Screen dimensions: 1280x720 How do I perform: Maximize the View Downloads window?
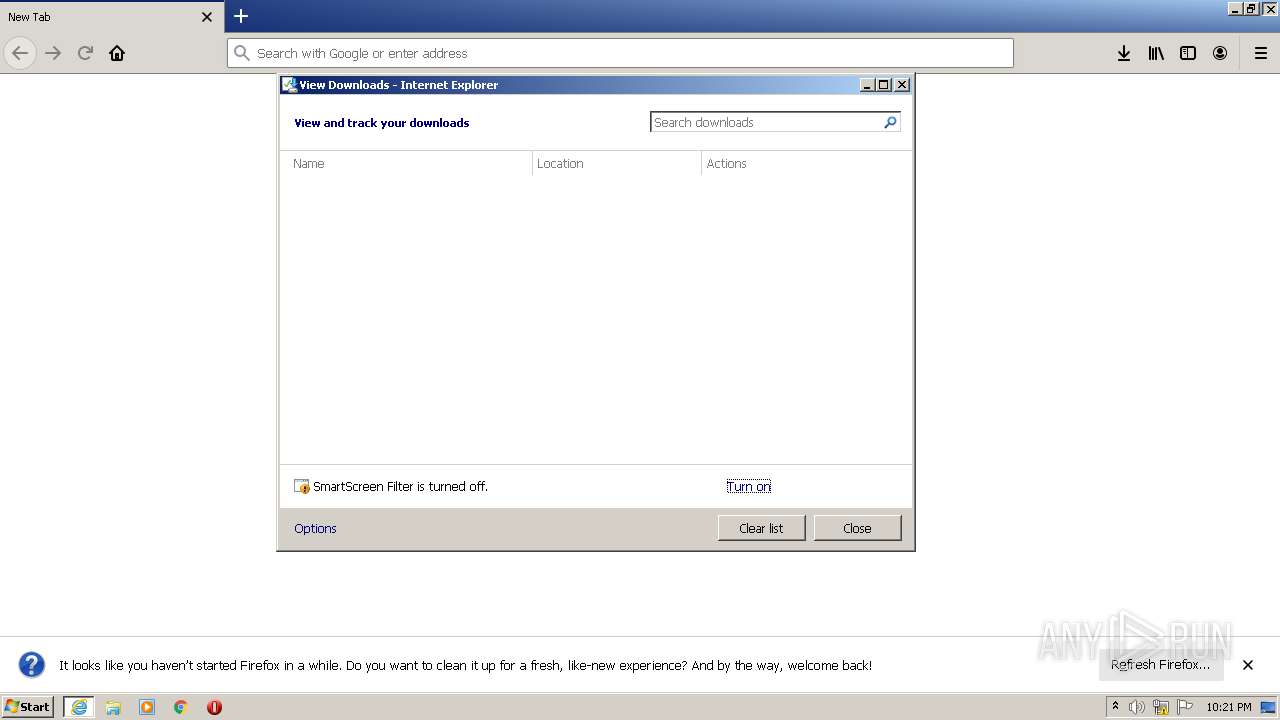(x=884, y=85)
